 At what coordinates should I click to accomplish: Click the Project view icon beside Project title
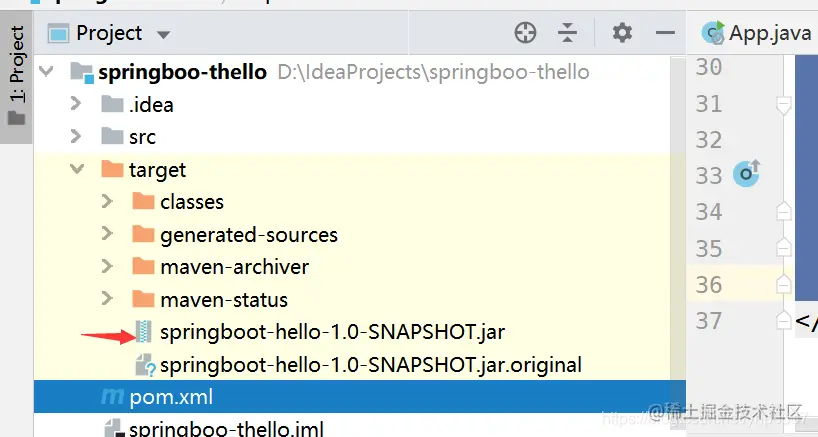(x=58, y=34)
